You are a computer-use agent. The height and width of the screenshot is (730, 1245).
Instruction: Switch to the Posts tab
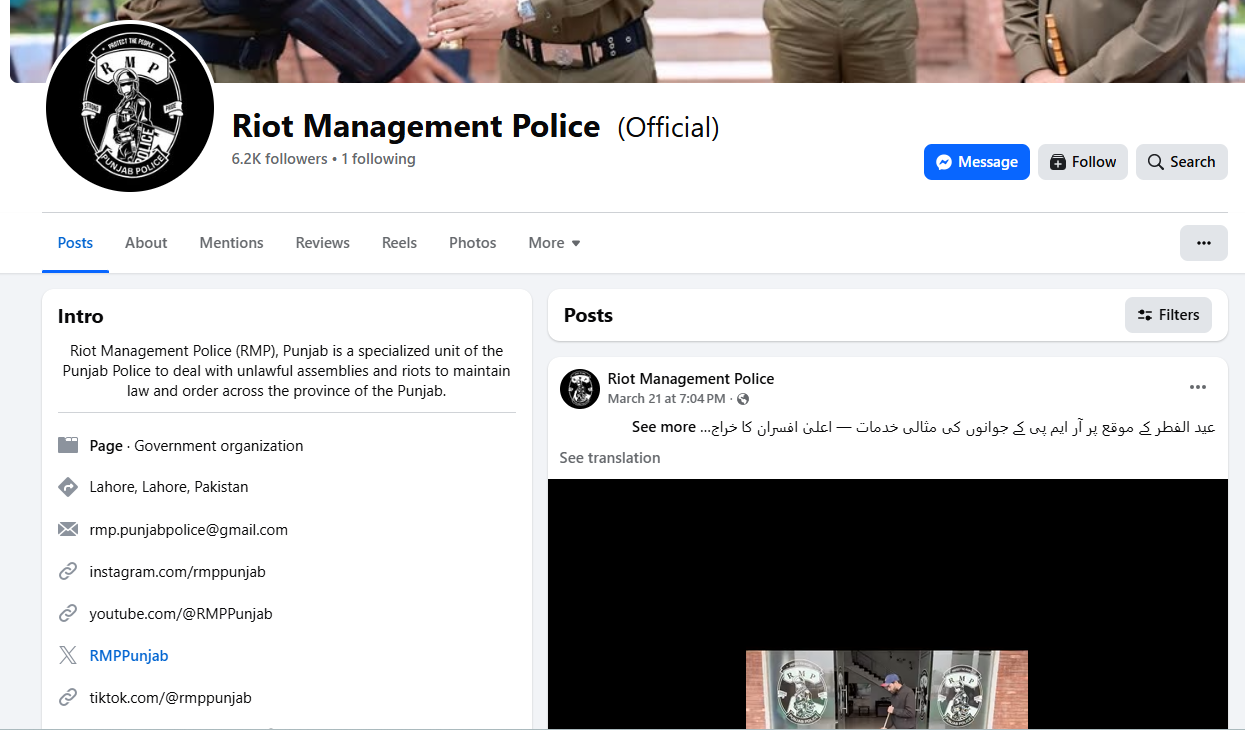(75, 243)
